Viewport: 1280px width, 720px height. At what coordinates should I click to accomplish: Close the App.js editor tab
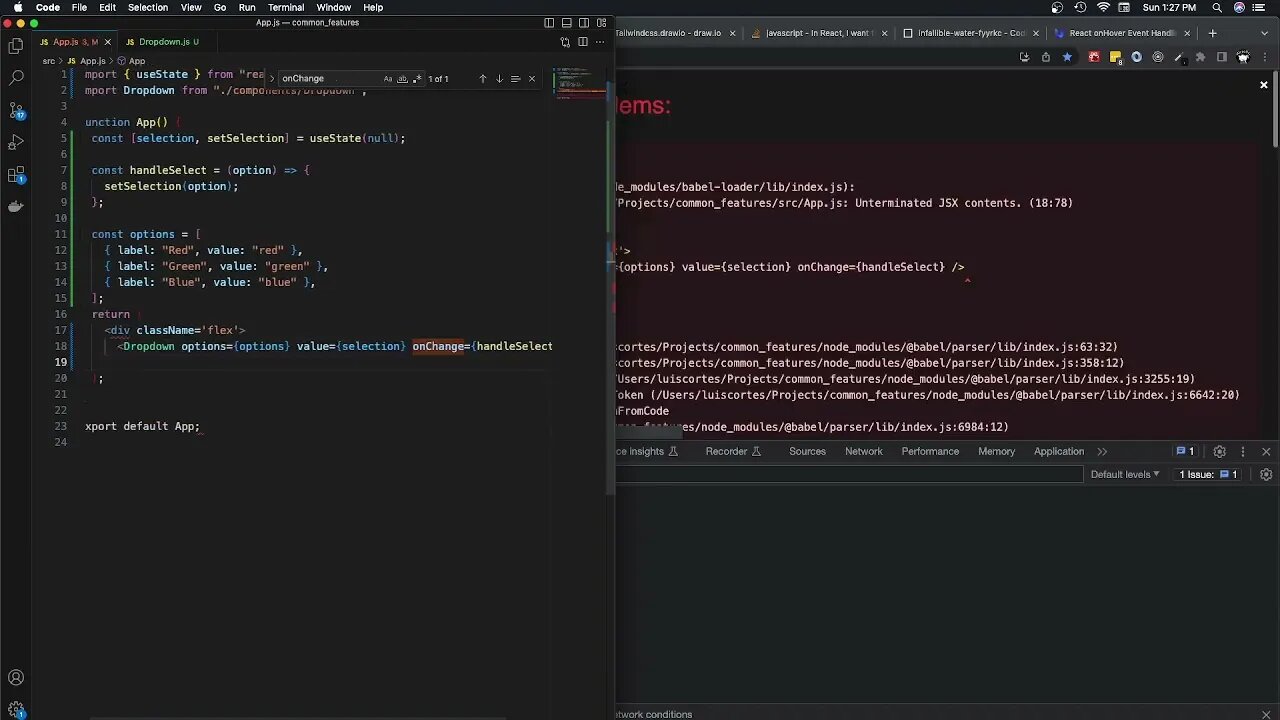(108, 42)
